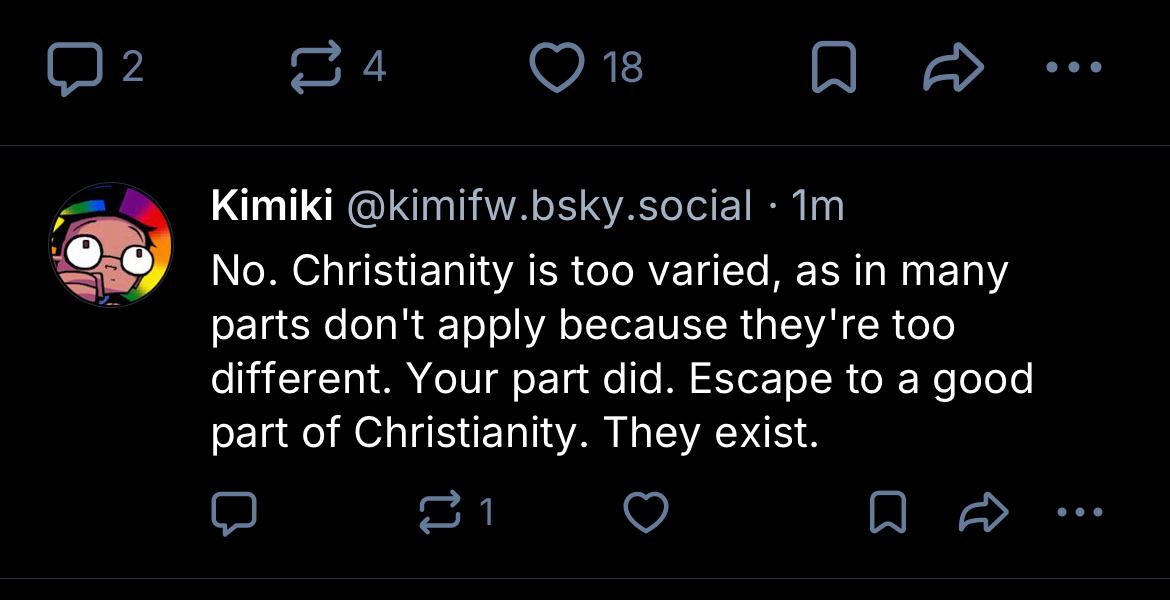
Task: Share Kimiki's post via arrow icon
Action: (982, 513)
